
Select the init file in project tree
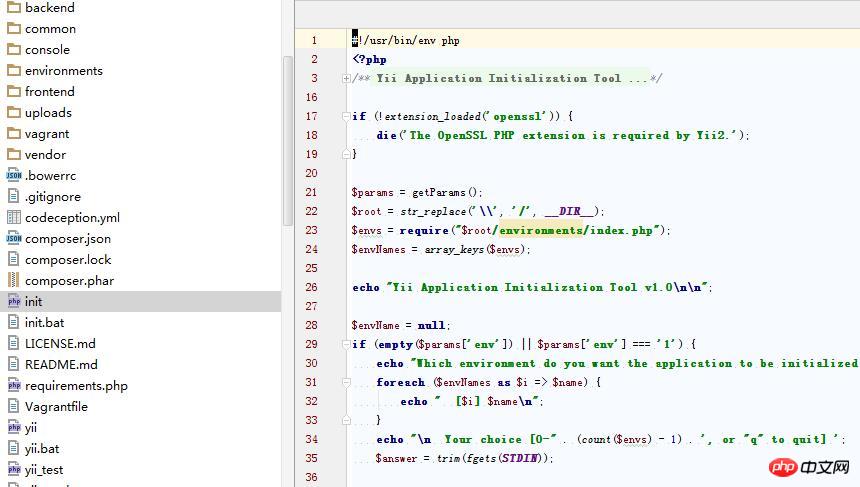140,301
